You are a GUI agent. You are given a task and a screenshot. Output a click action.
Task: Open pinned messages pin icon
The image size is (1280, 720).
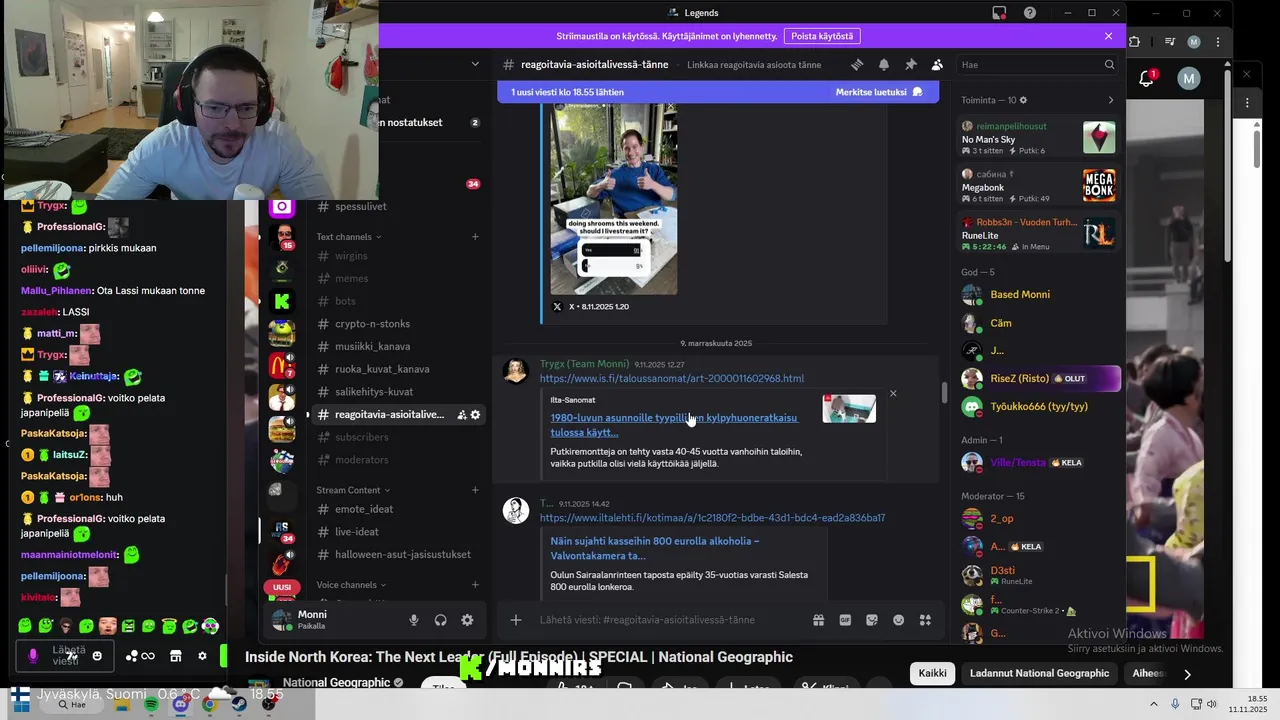coord(911,64)
